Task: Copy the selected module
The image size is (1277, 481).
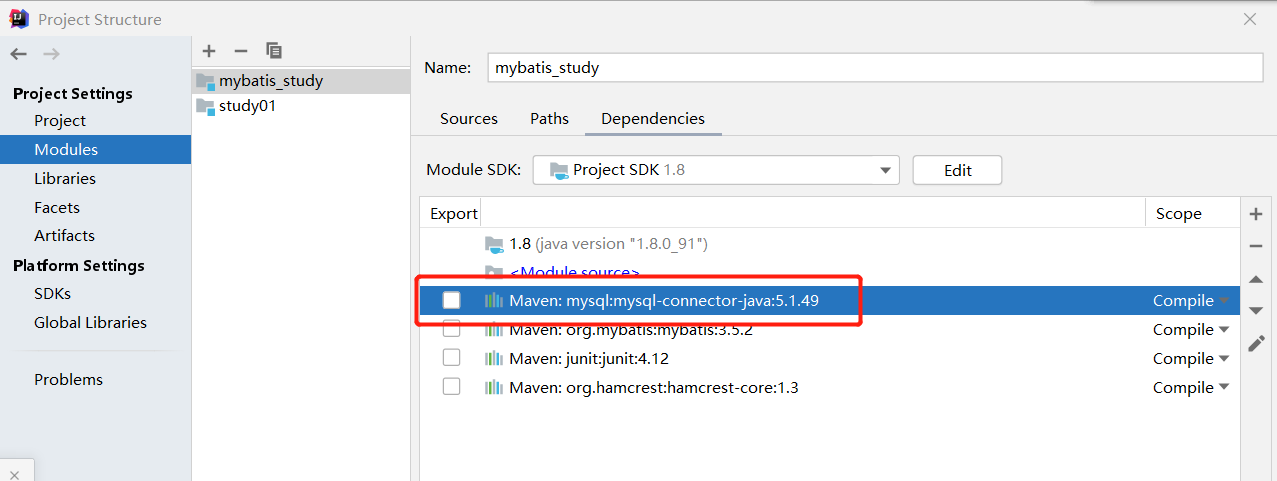Action: coord(274,51)
